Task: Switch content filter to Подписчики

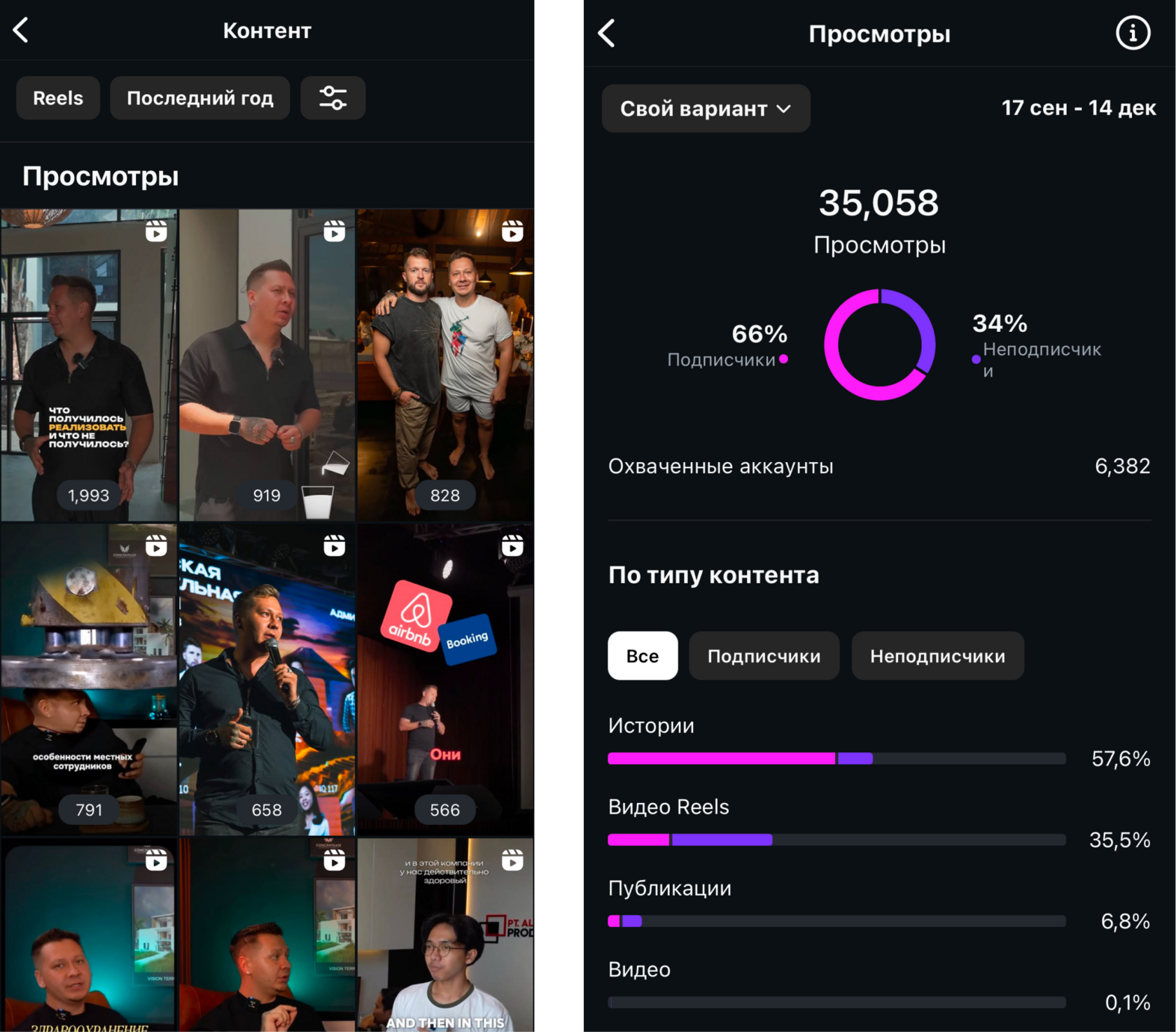Action: tap(764, 656)
